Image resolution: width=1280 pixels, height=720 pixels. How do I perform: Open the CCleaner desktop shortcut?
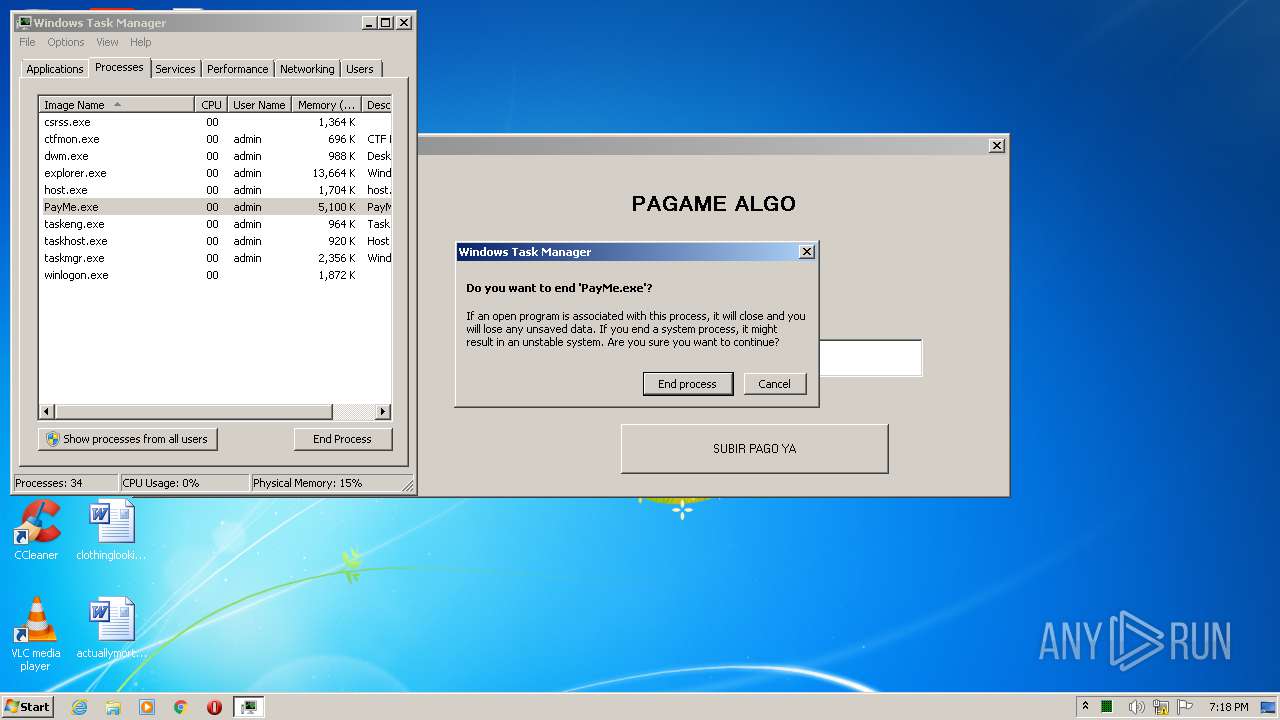tap(37, 531)
